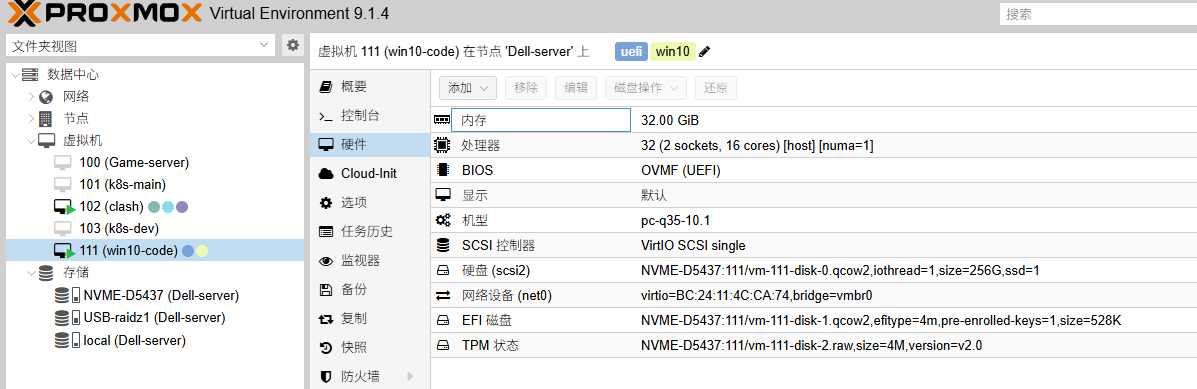This screenshot has width=1197, height=389.
Task: Click the database icon in SCSI 控制器 row
Action: pyautogui.click(x=442, y=246)
